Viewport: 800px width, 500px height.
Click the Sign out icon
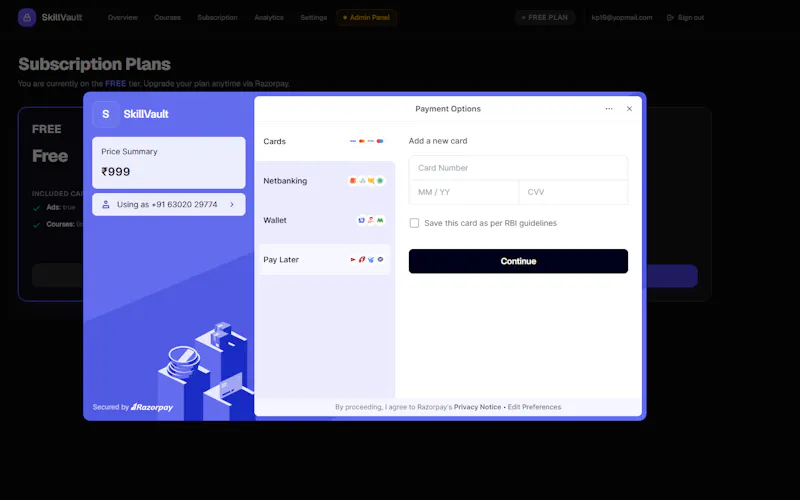pyautogui.click(x=670, y=17)
